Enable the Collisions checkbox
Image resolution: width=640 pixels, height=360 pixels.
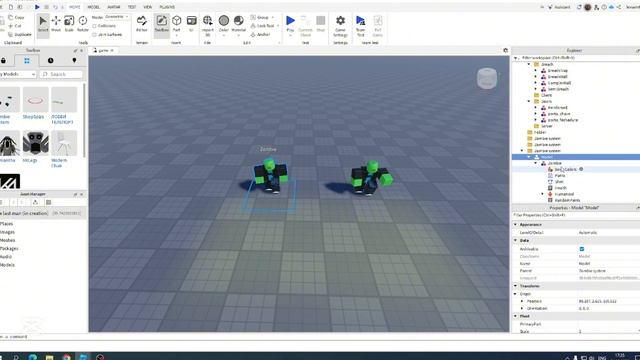coord(95,26)
